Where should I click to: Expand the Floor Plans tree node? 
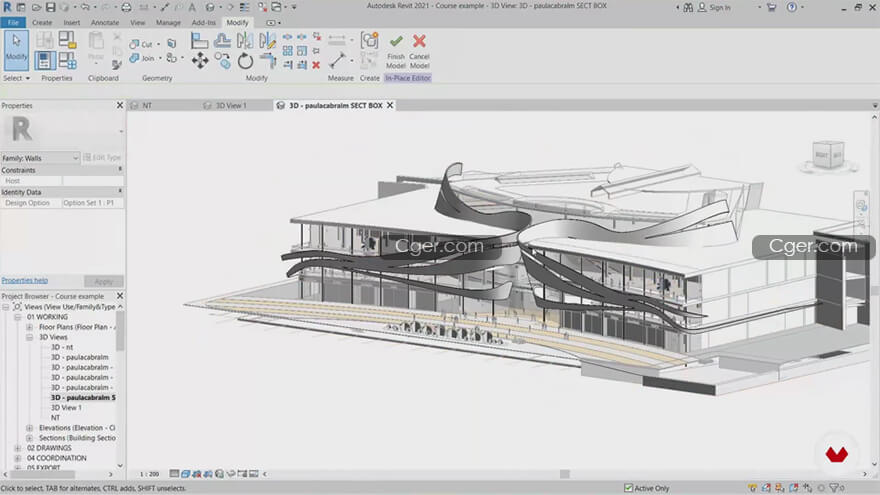tap(30, 327)
